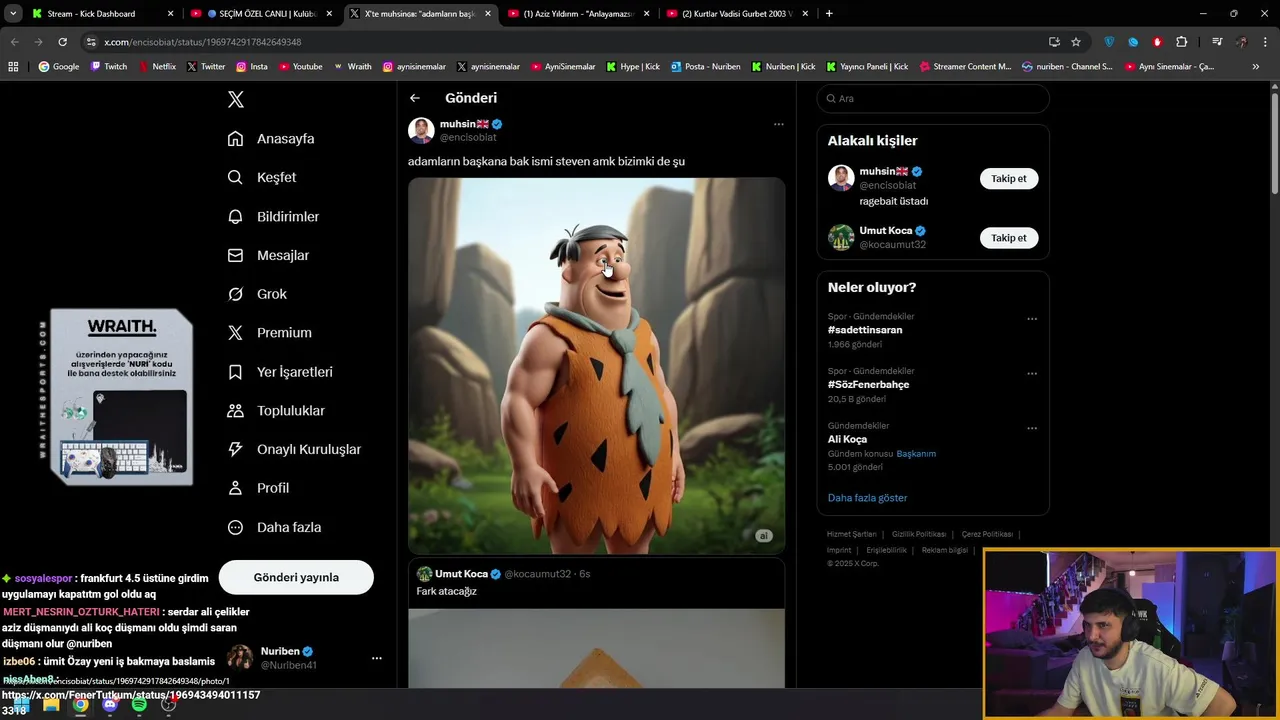The width and height of the screenshot is (1280, 720).
Task: Click the Yer İşaretleri bookmark icon
Action: [235, 372]
